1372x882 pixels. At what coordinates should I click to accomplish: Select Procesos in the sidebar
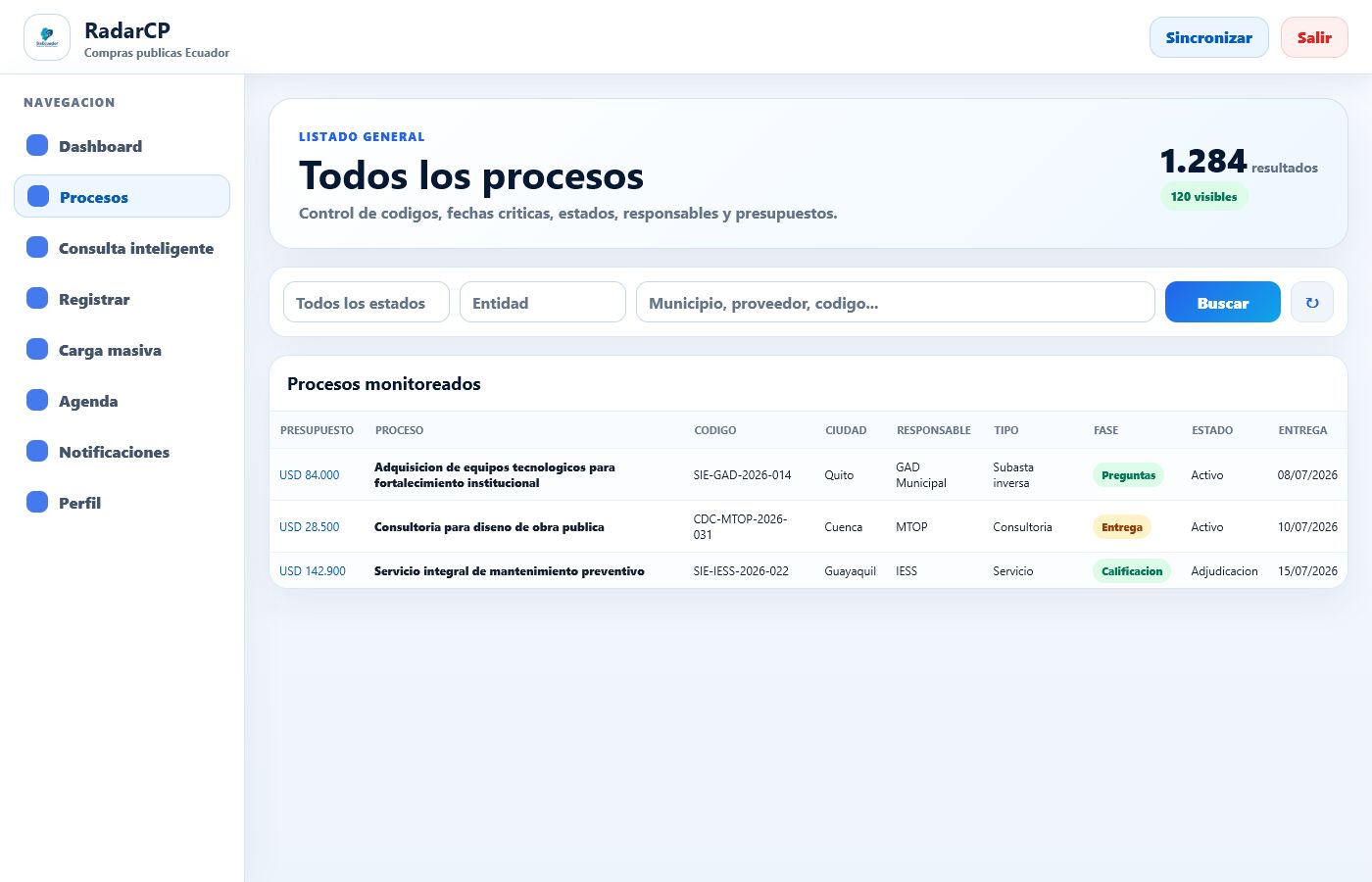tap(122, 196)
